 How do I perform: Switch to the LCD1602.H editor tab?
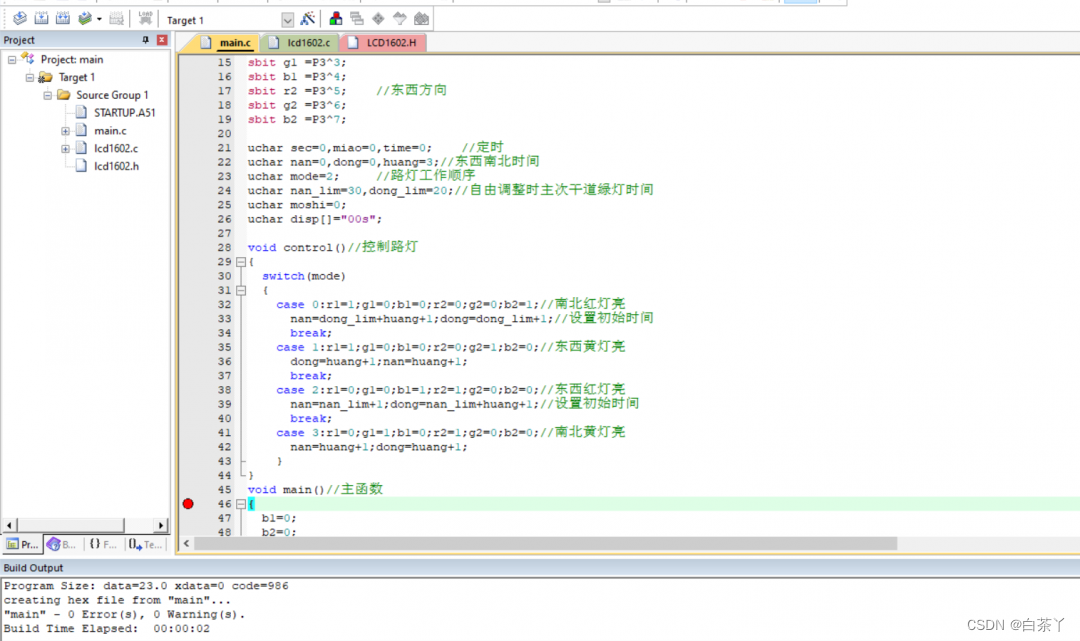coord(383,43)
